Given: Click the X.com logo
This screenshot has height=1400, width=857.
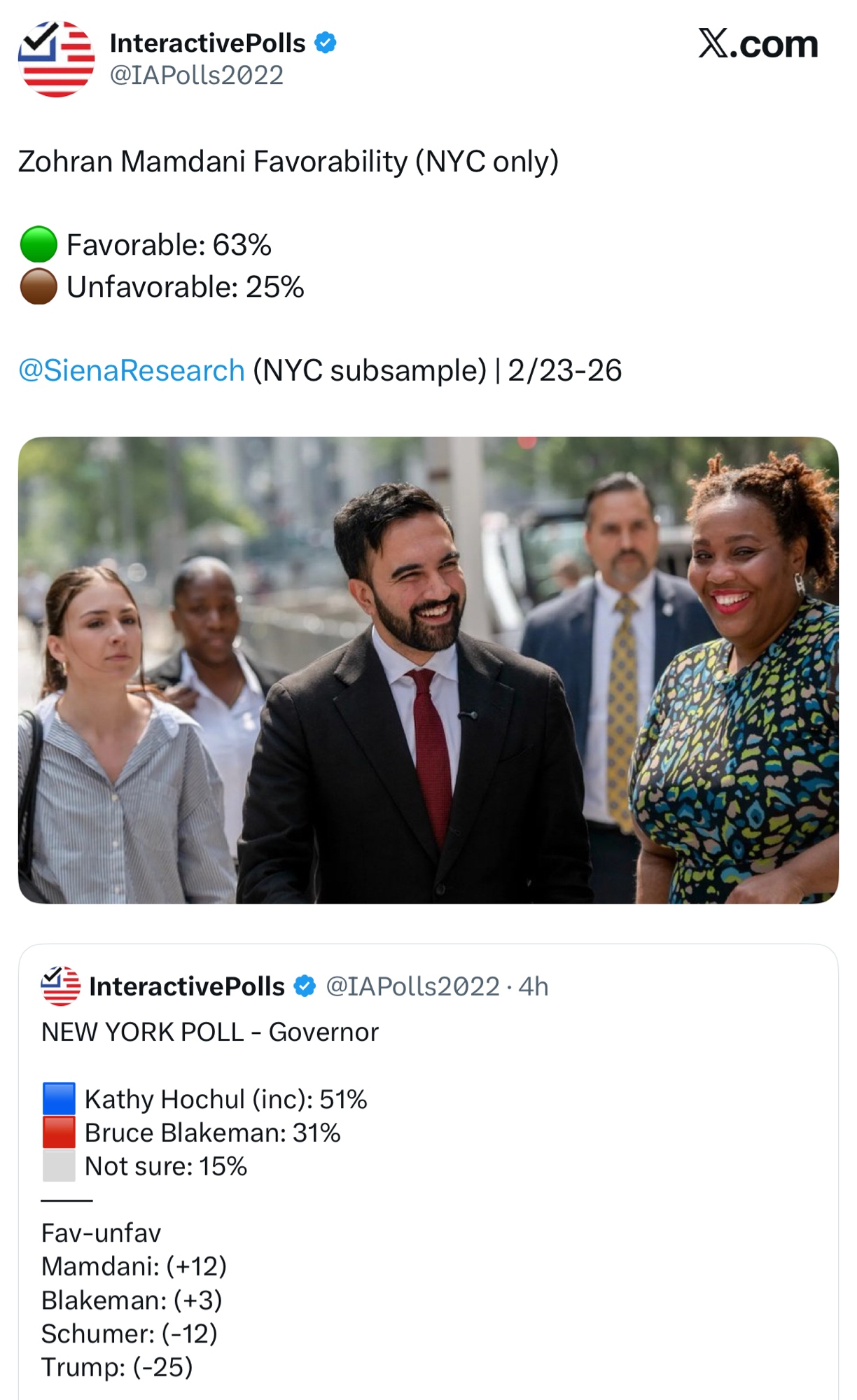Looking at the screenshot, I should coord(758,44).
